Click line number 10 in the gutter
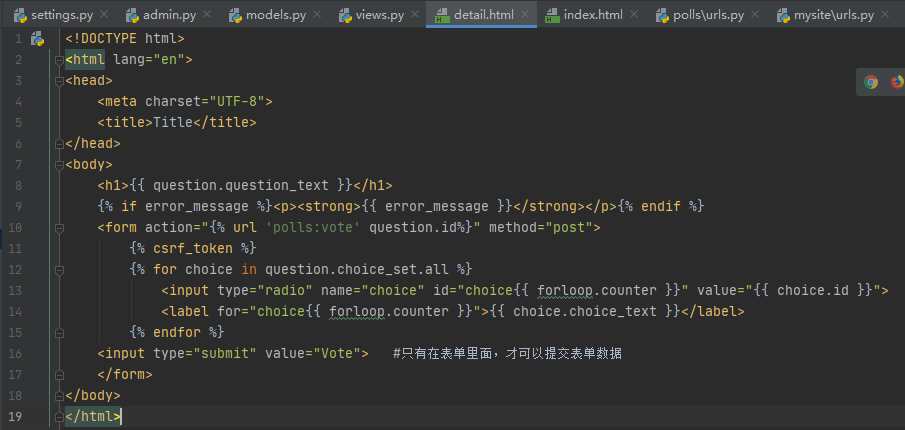This screenshot has width=905, height=430. pos(16,227)
